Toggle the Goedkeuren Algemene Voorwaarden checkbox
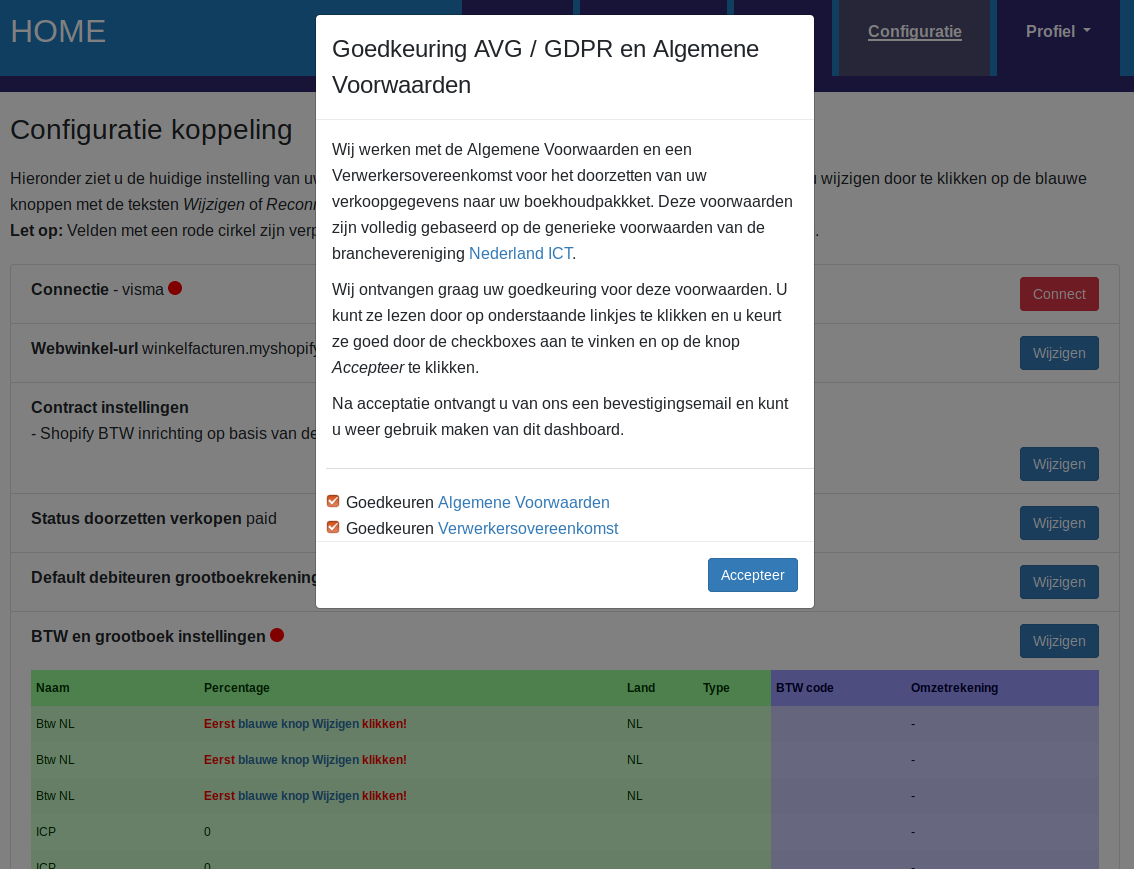 click(x=333, y=501)
